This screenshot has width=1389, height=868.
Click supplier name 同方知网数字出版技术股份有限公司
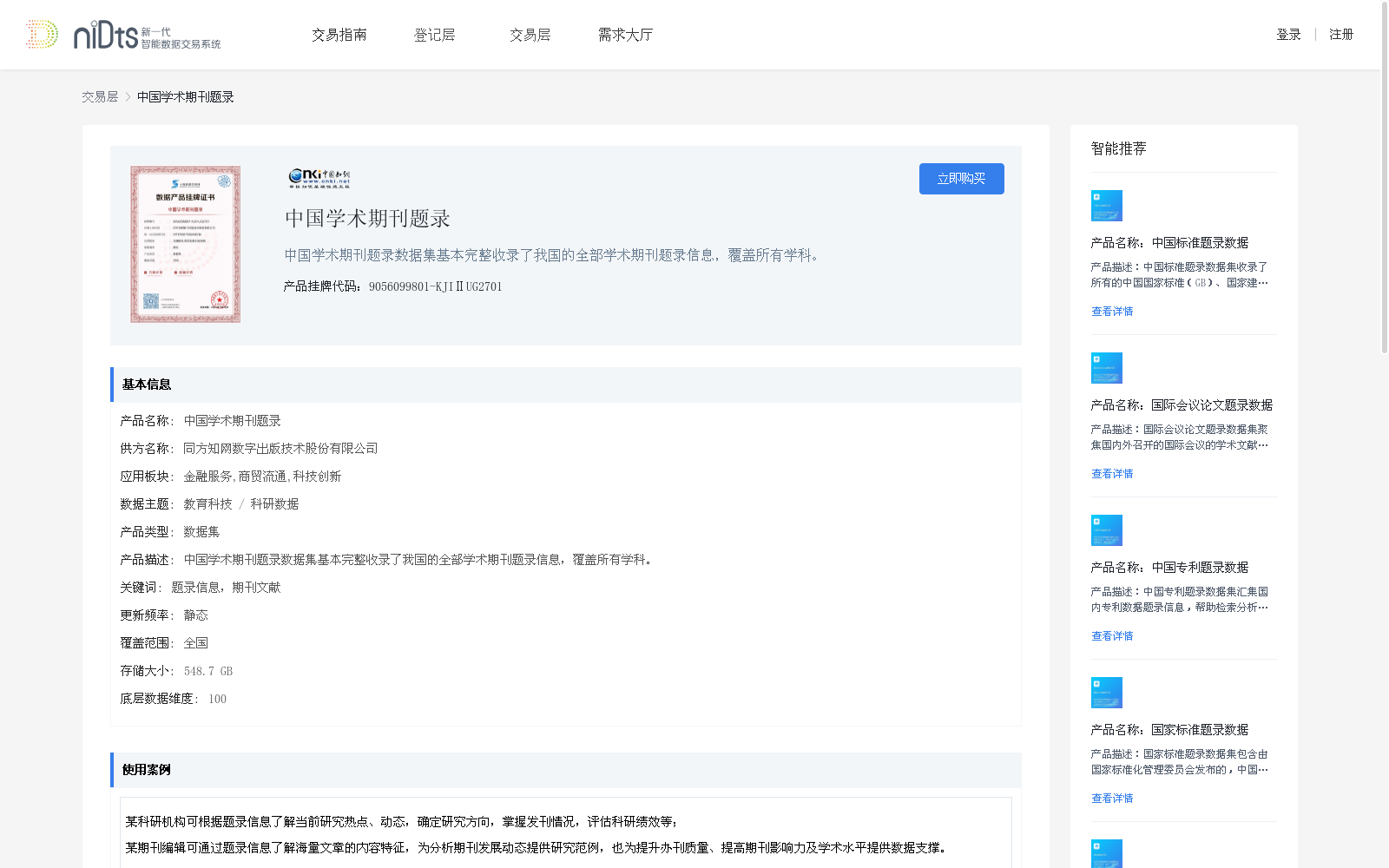tap(280, 449)
